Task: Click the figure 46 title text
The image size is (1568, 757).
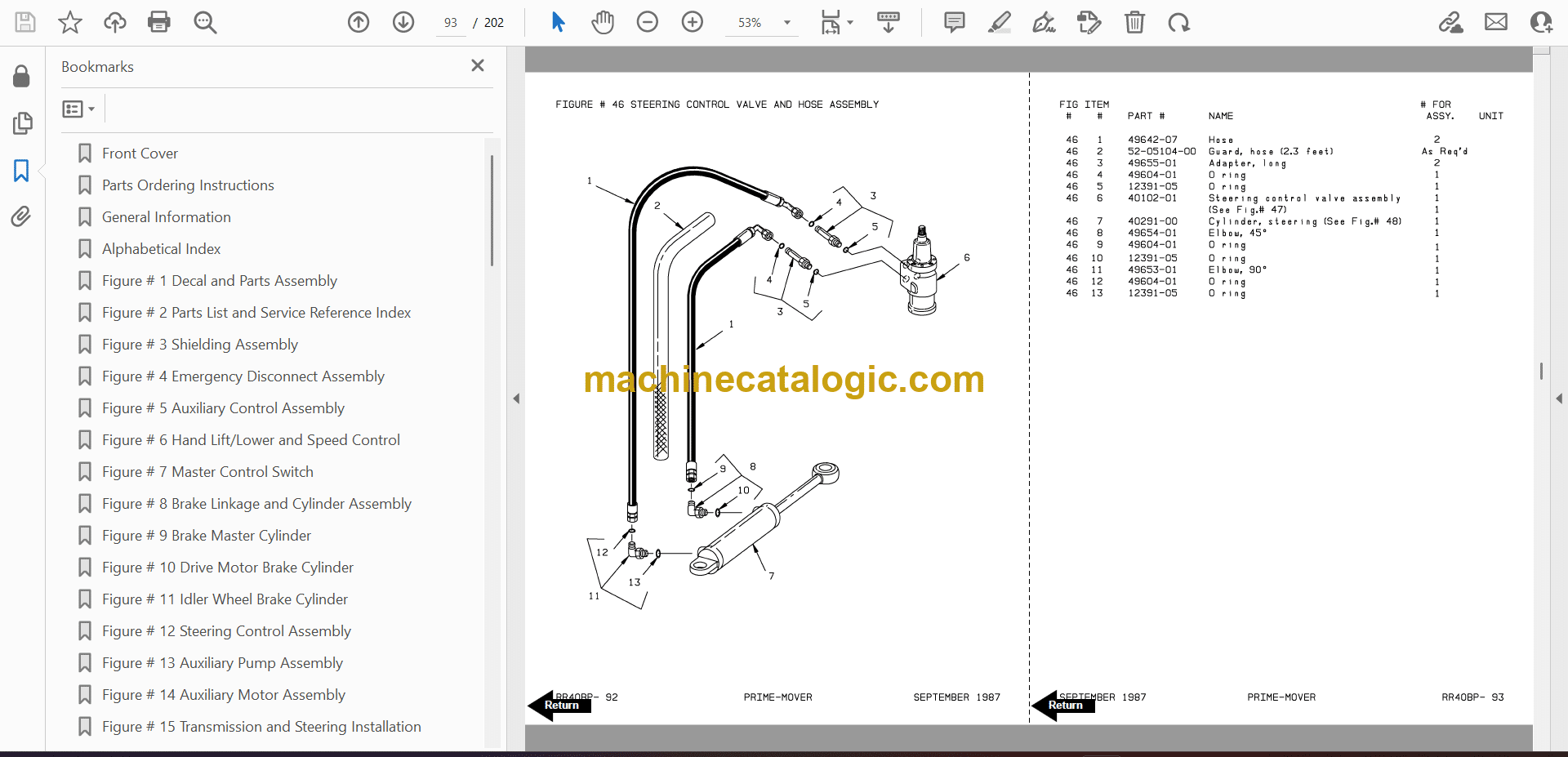Action: 717,105
